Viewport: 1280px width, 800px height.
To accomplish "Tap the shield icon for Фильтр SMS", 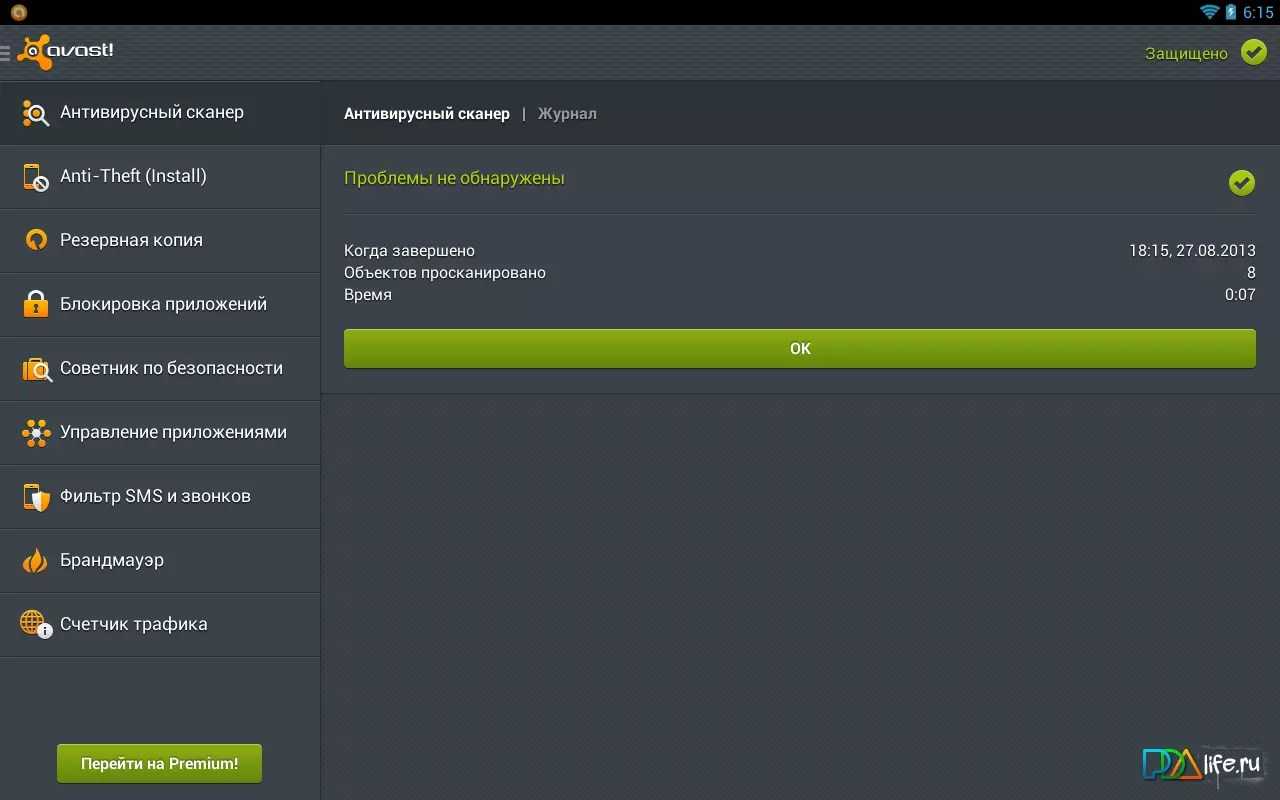I will 36,497.
